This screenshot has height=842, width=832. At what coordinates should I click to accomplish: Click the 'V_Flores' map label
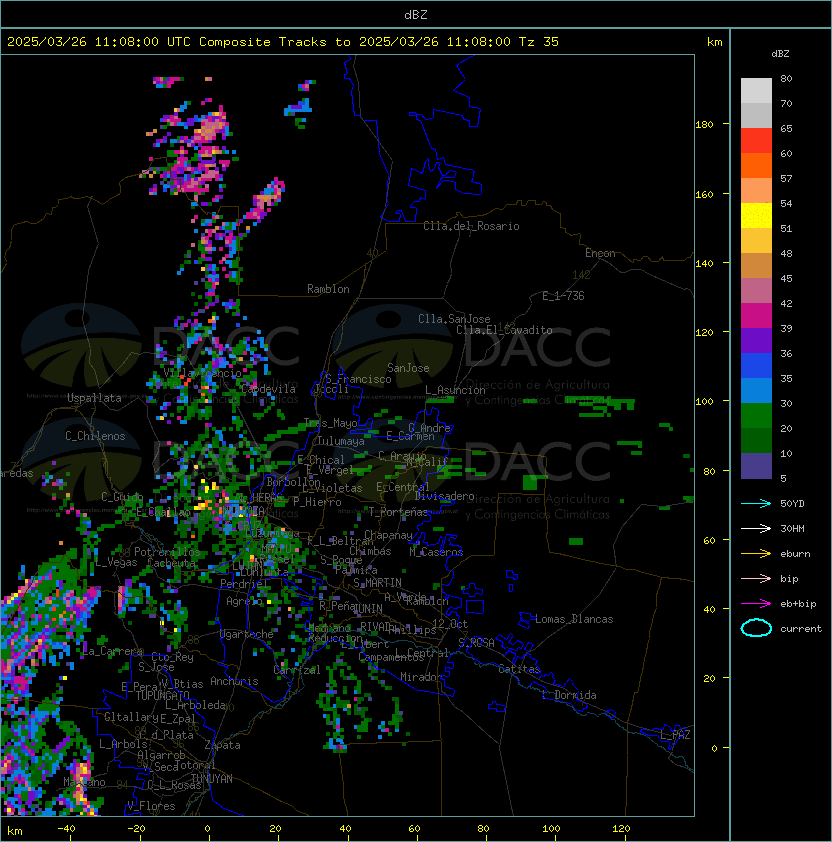tap(151, 806)
